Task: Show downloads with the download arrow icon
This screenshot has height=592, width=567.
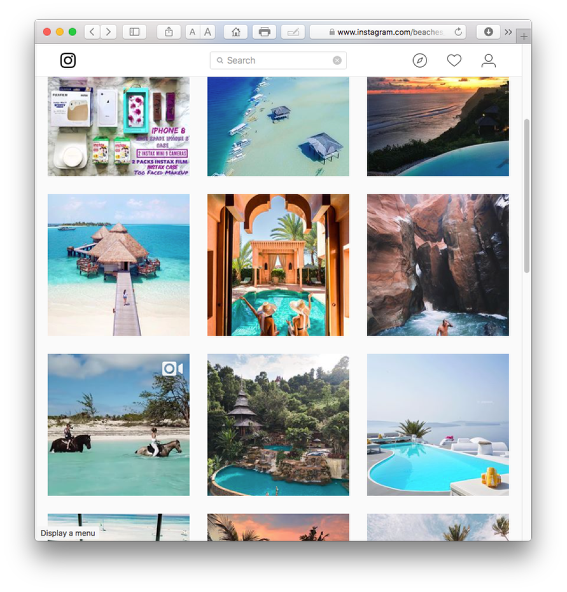Action: tap(488, 32)
